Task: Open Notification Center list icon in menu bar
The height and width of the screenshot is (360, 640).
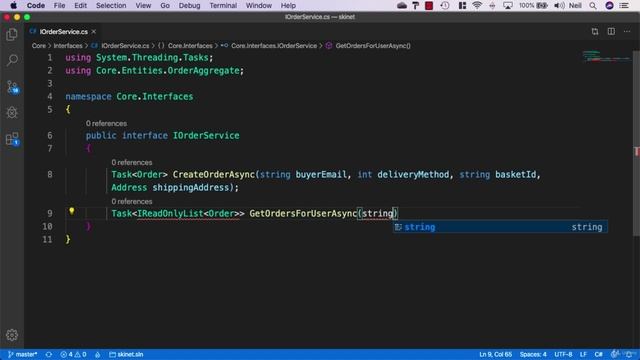Action: pos(624,5)
